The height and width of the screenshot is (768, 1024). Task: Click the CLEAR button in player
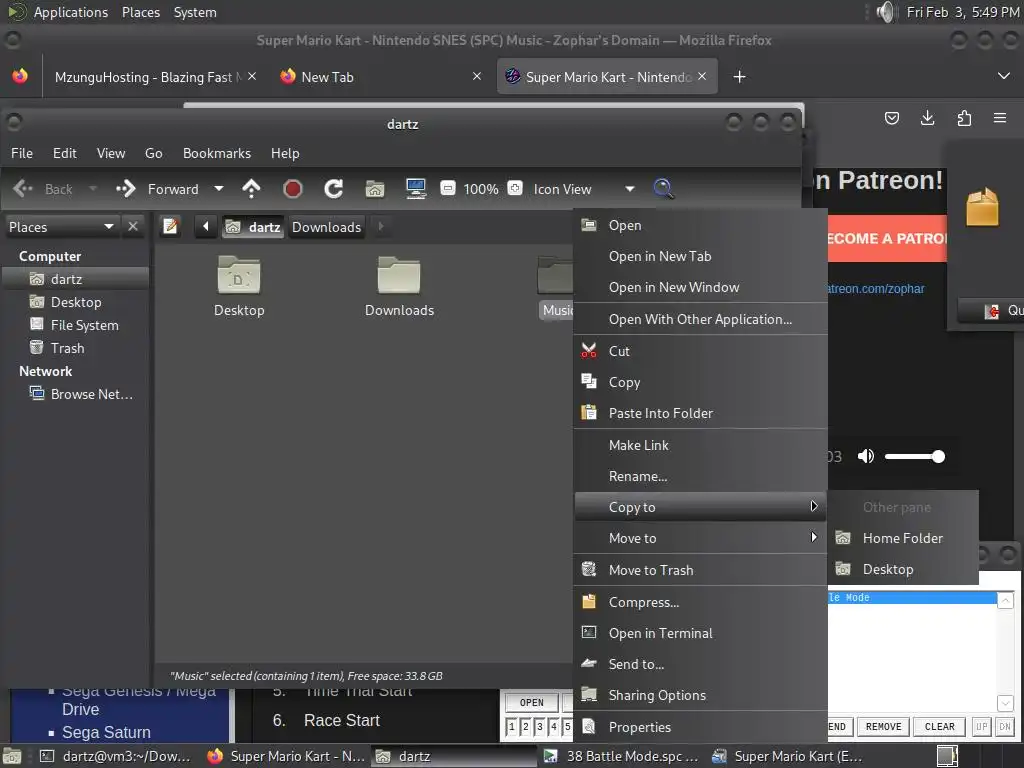939,726
